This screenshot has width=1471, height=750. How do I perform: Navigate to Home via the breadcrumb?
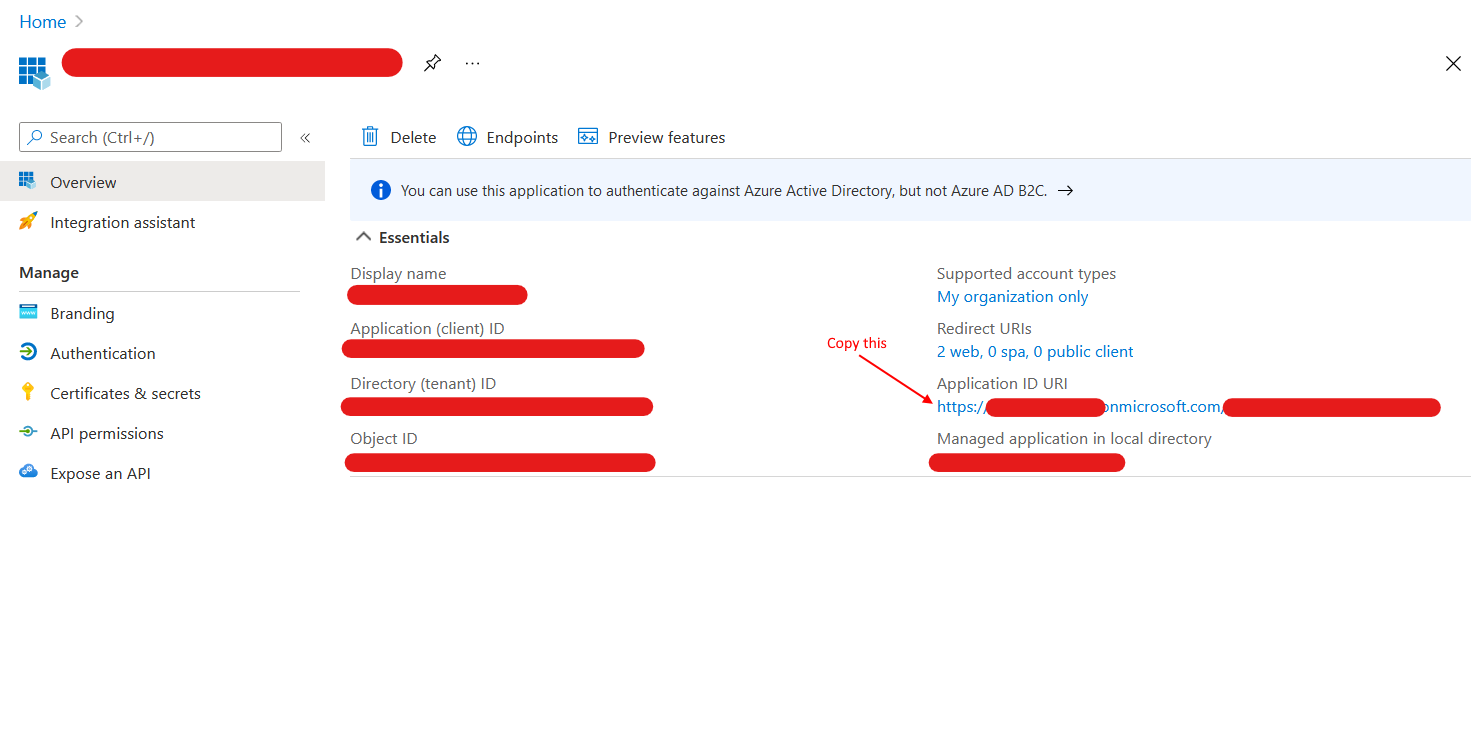tap(42, 21)
